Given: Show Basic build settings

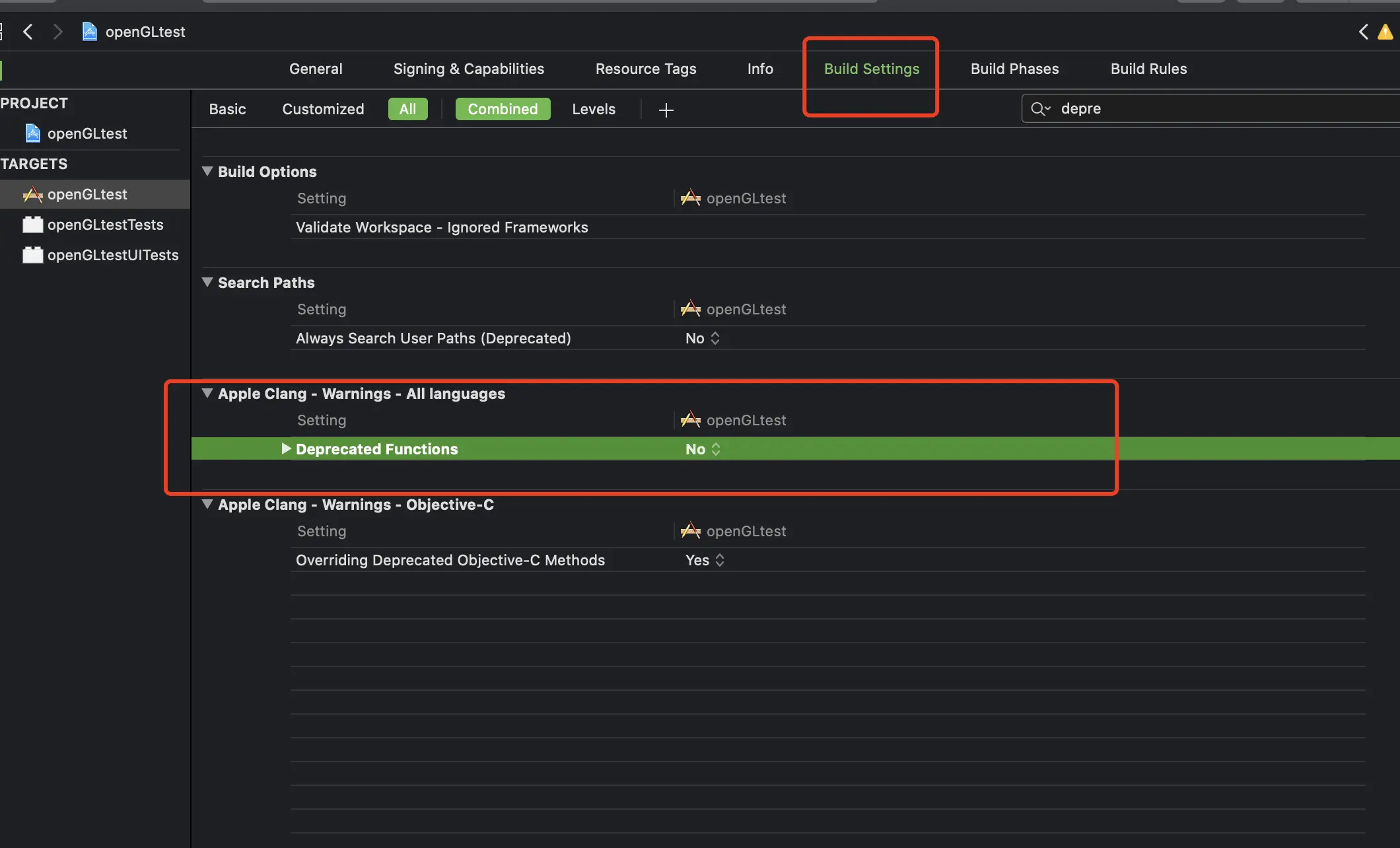Looking at the screenshot, I should click(x=227, y=109).
